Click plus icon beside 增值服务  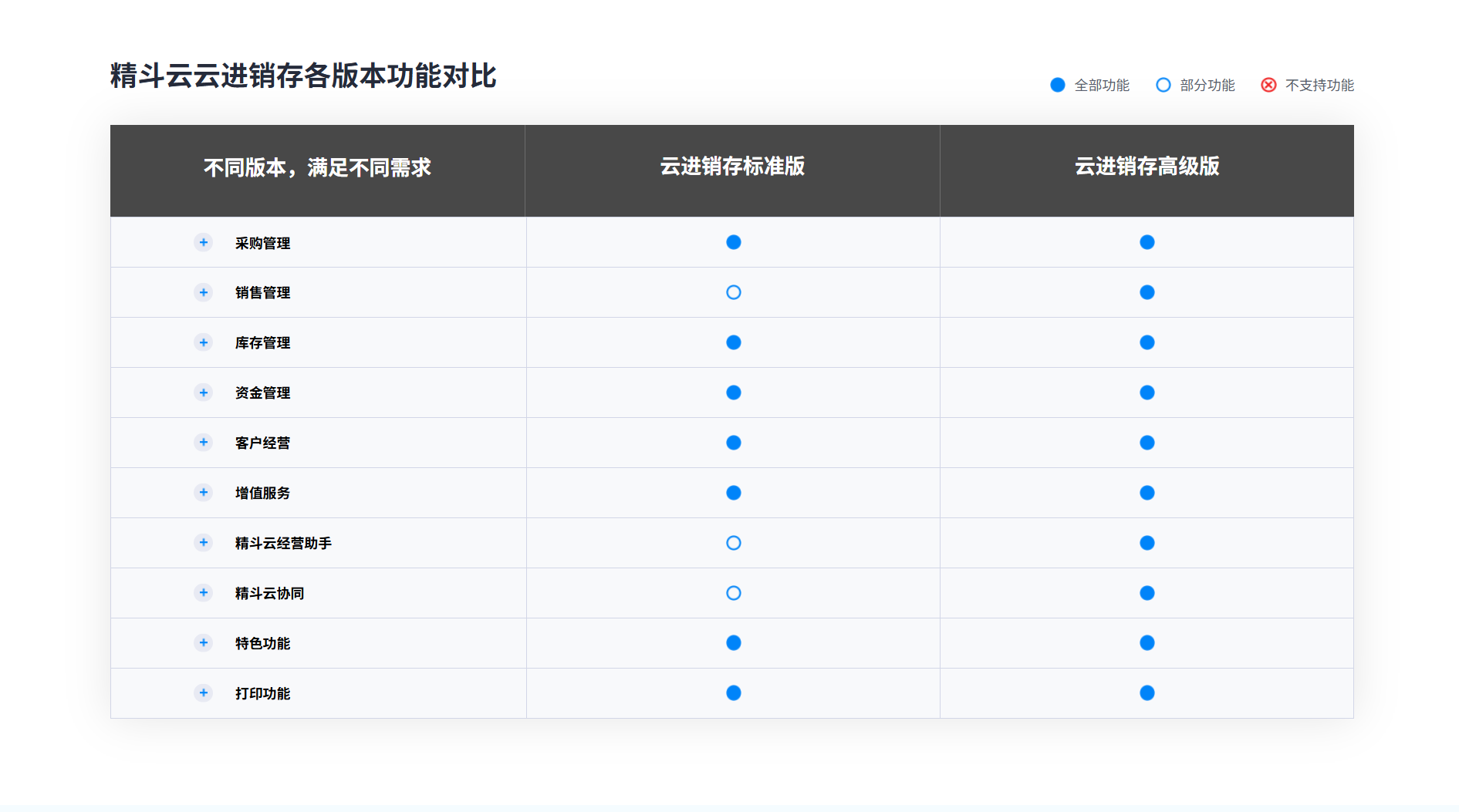coord(203,492)
